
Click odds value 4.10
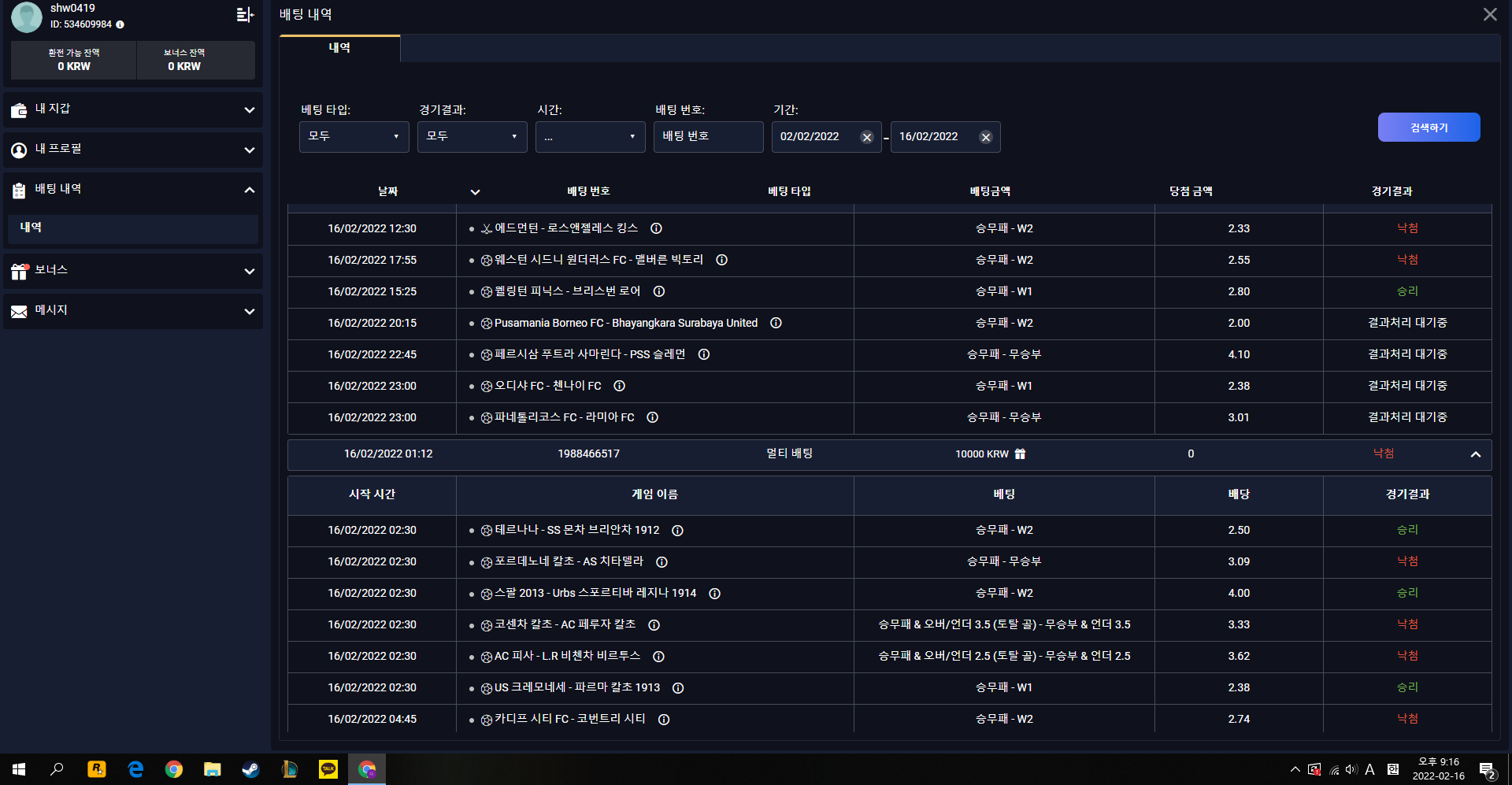tap(1239, 354)
